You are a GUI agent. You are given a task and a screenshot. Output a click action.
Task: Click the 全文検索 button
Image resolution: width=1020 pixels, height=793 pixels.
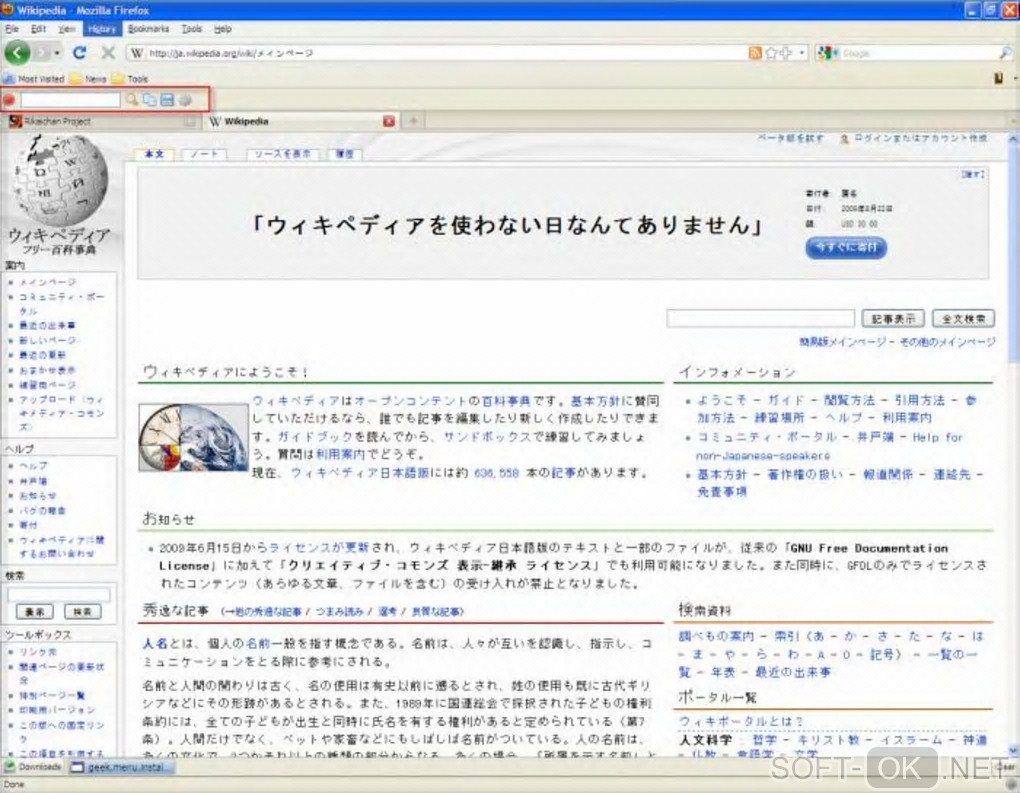[963, 318]
